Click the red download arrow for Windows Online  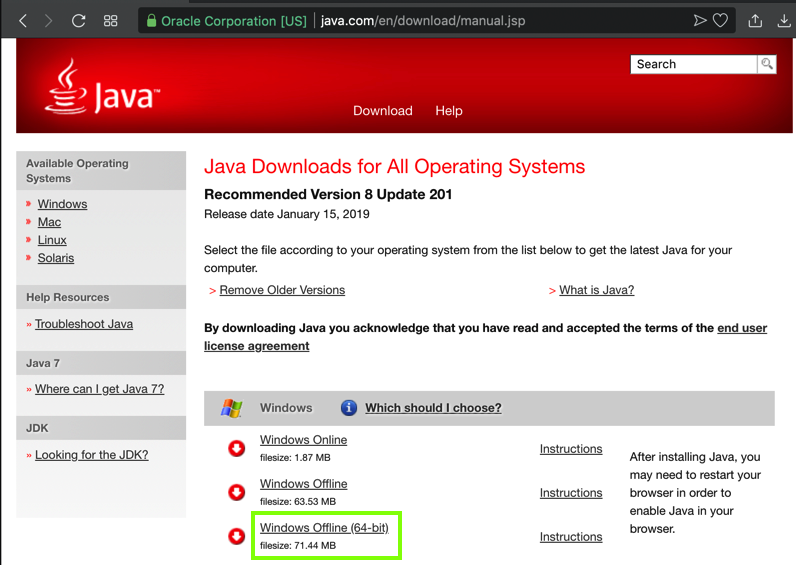237,449
